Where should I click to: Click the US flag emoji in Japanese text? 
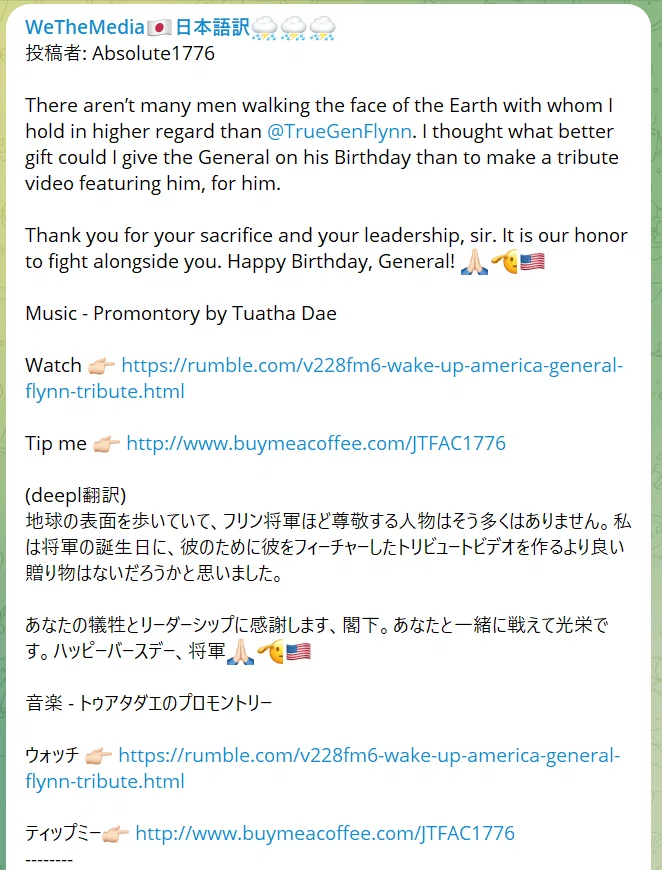pyautogui.click(x=298, y=651)
